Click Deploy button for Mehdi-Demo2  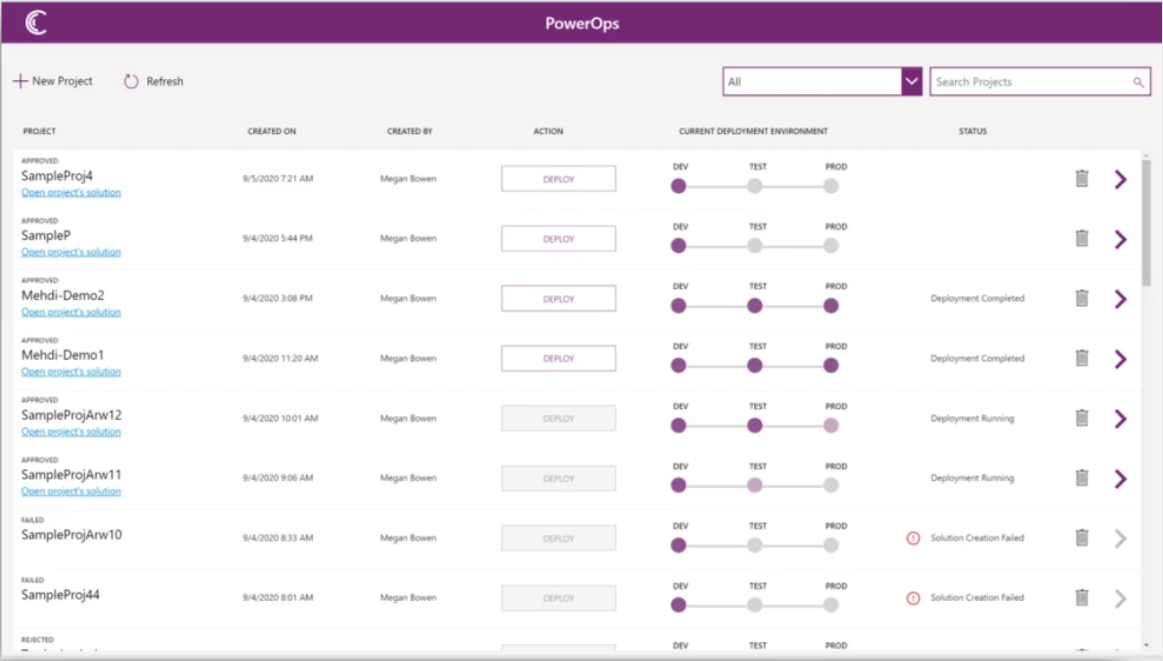tap(559, 299)
